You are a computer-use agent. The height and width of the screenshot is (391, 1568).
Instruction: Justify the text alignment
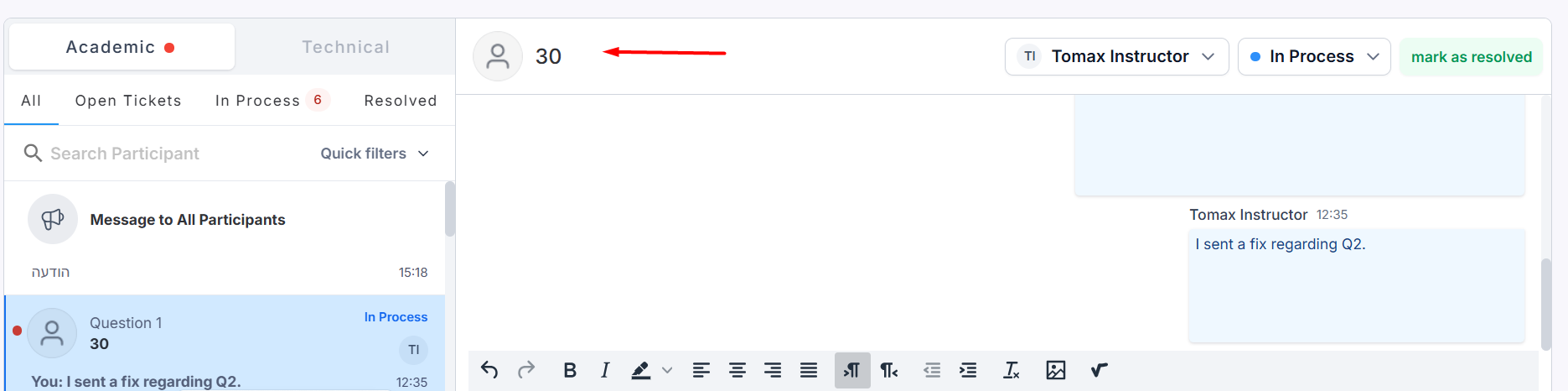809,370
